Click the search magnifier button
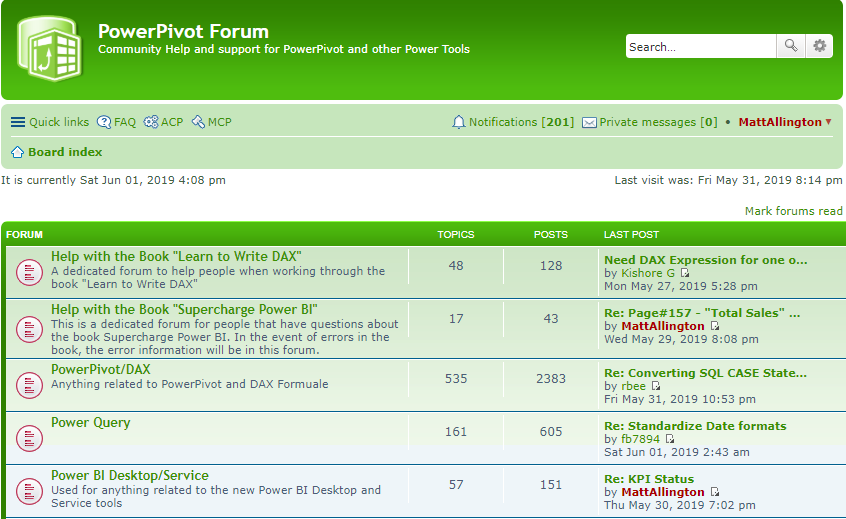The height and width of the screenshot is (519, 846). pyautogui.click(x=790, y=46)
